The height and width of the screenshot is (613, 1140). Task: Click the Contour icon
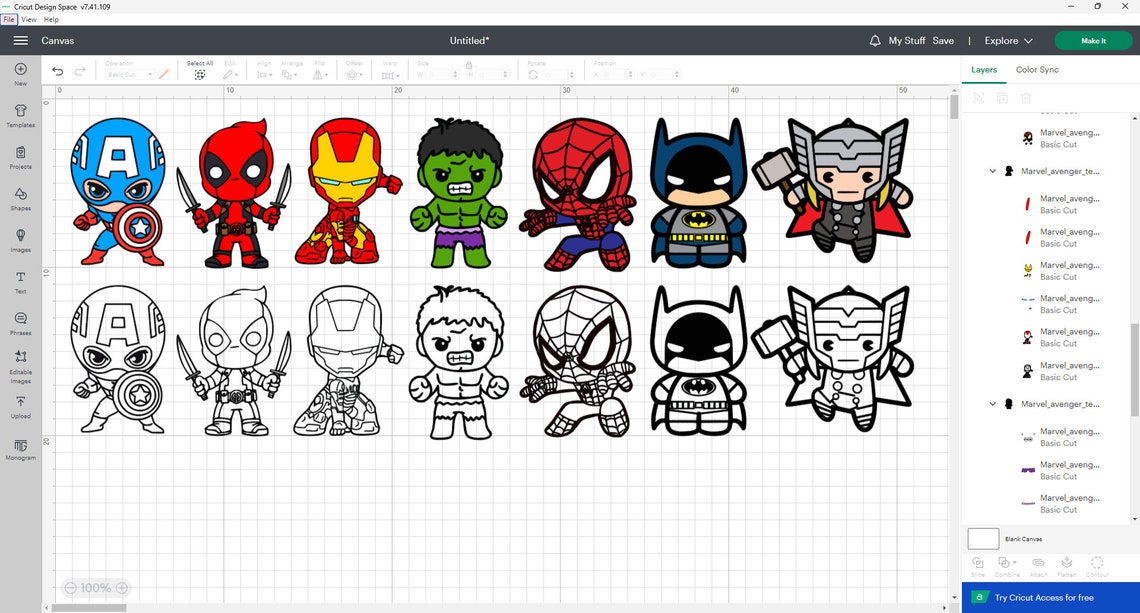[1096, 566]
